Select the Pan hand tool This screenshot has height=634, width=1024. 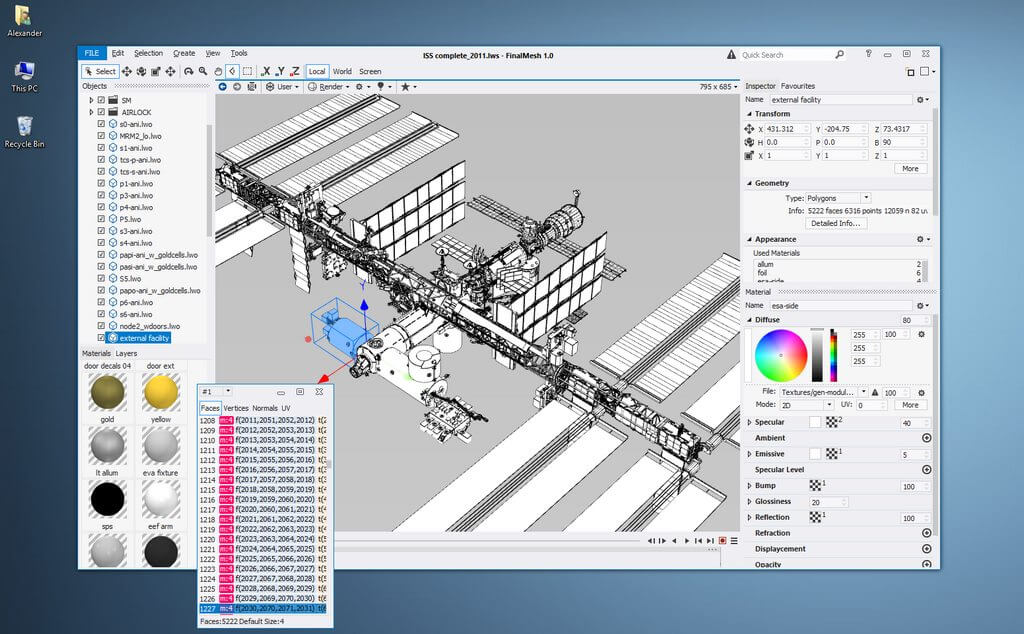click(x=217, y=71)
